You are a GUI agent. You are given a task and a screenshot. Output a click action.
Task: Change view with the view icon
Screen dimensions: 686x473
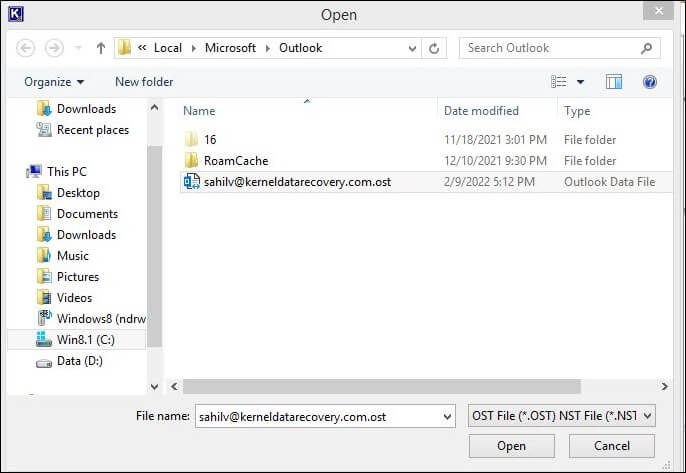(558, 82)
